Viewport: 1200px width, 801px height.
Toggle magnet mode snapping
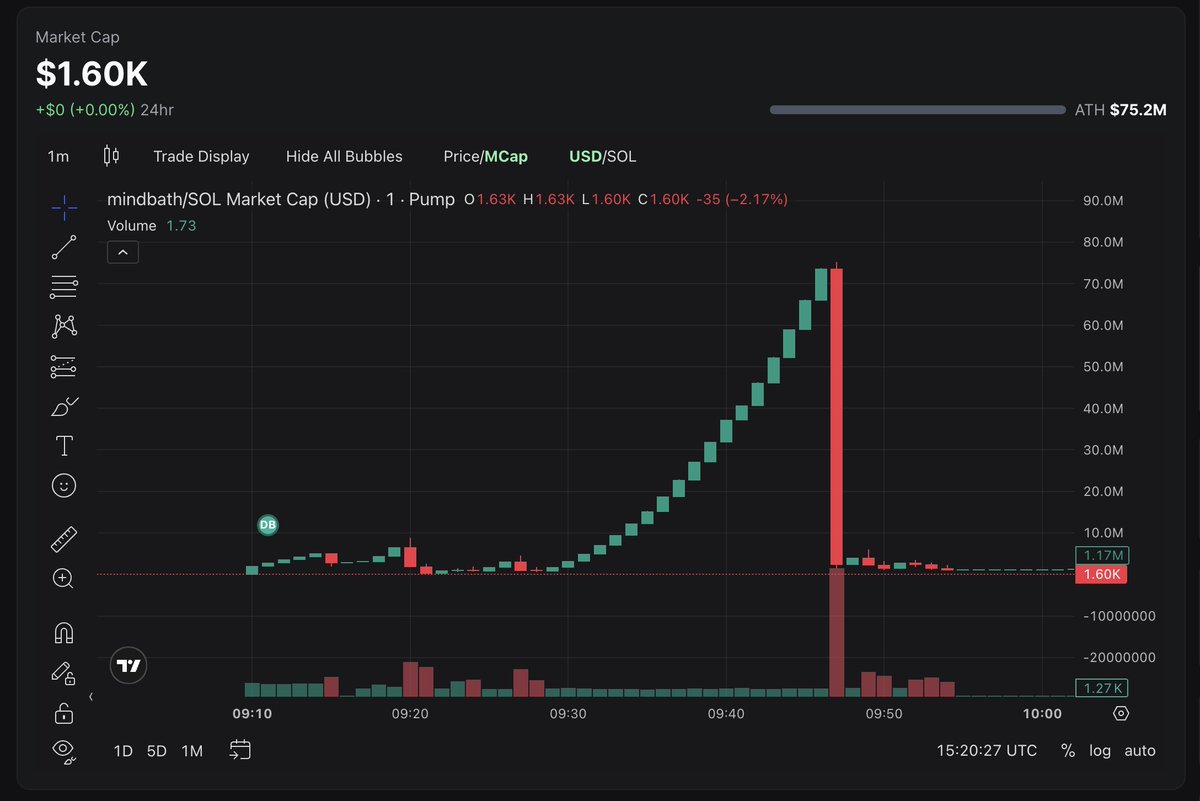[64, 633]
